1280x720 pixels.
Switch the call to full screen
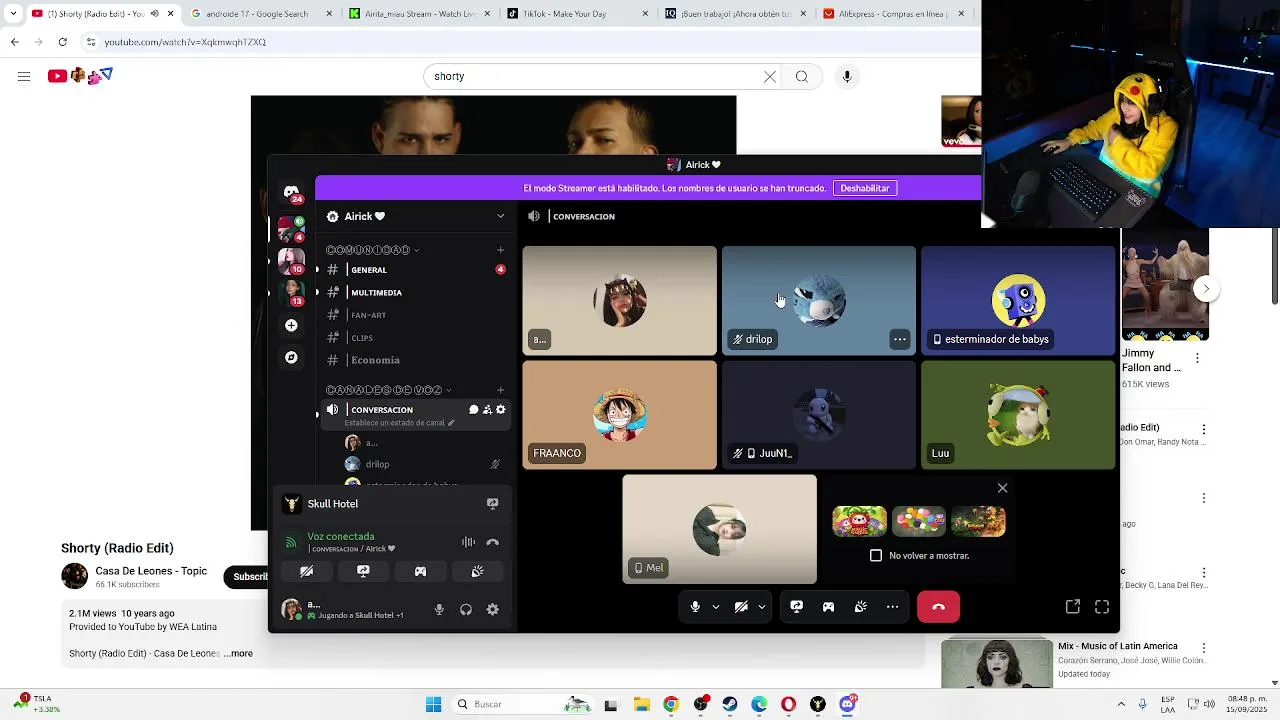click(x=1102, y=607)
